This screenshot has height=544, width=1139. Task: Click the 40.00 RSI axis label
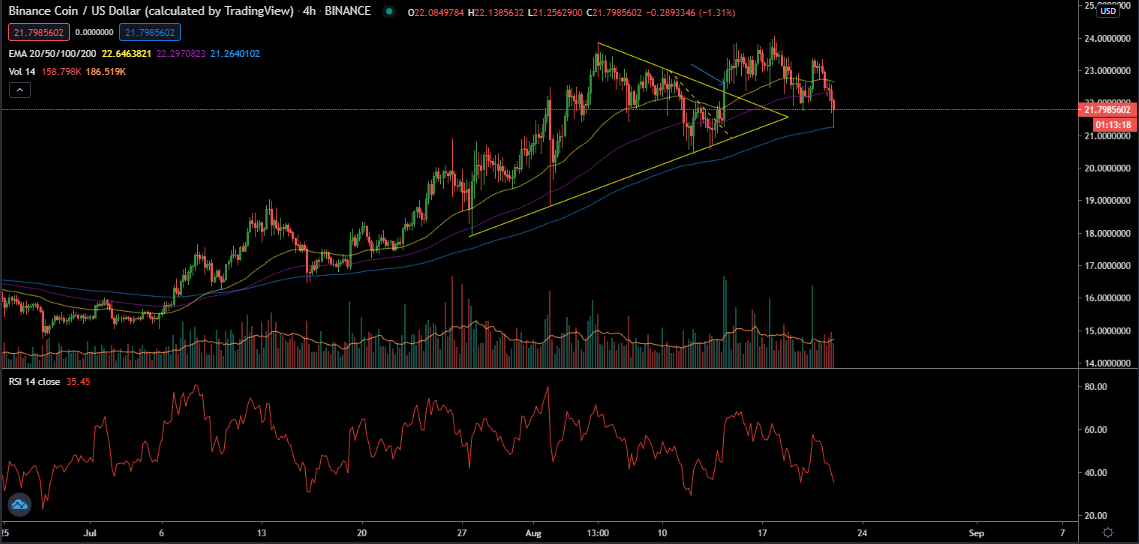coord(1093,473)
